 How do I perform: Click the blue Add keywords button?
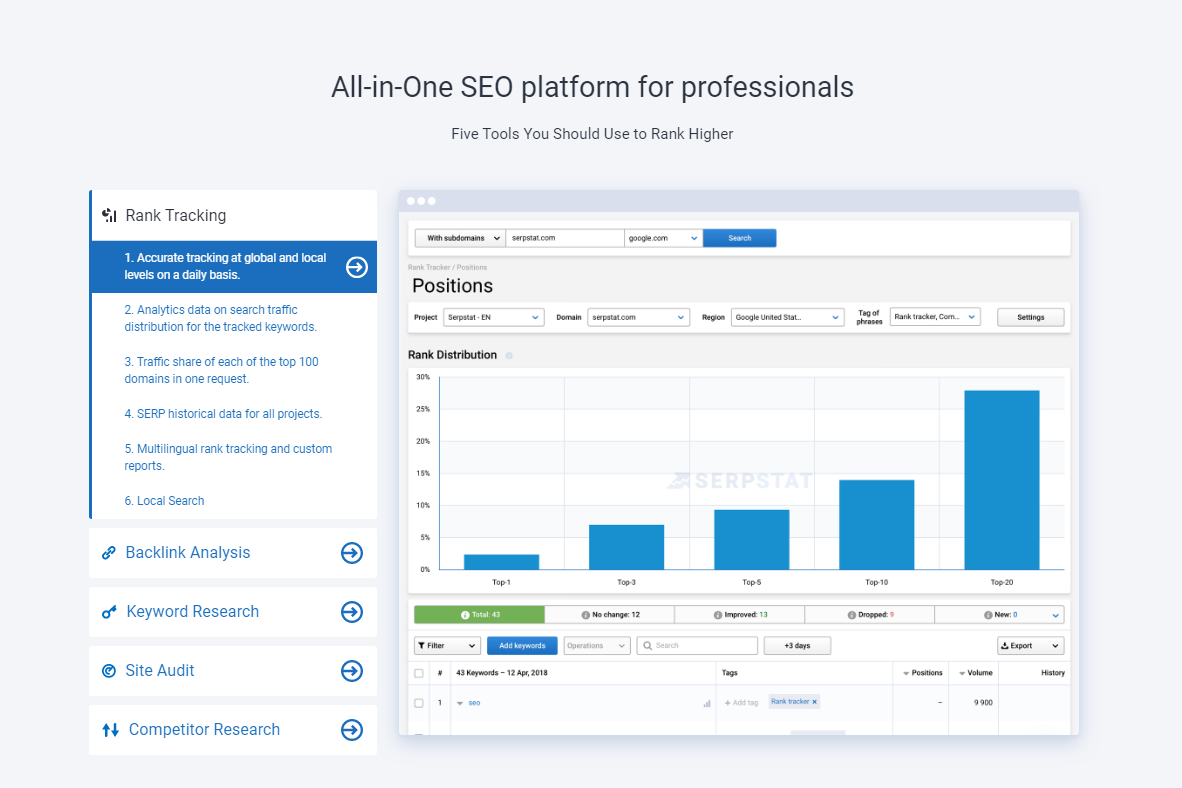pos(522,645)
